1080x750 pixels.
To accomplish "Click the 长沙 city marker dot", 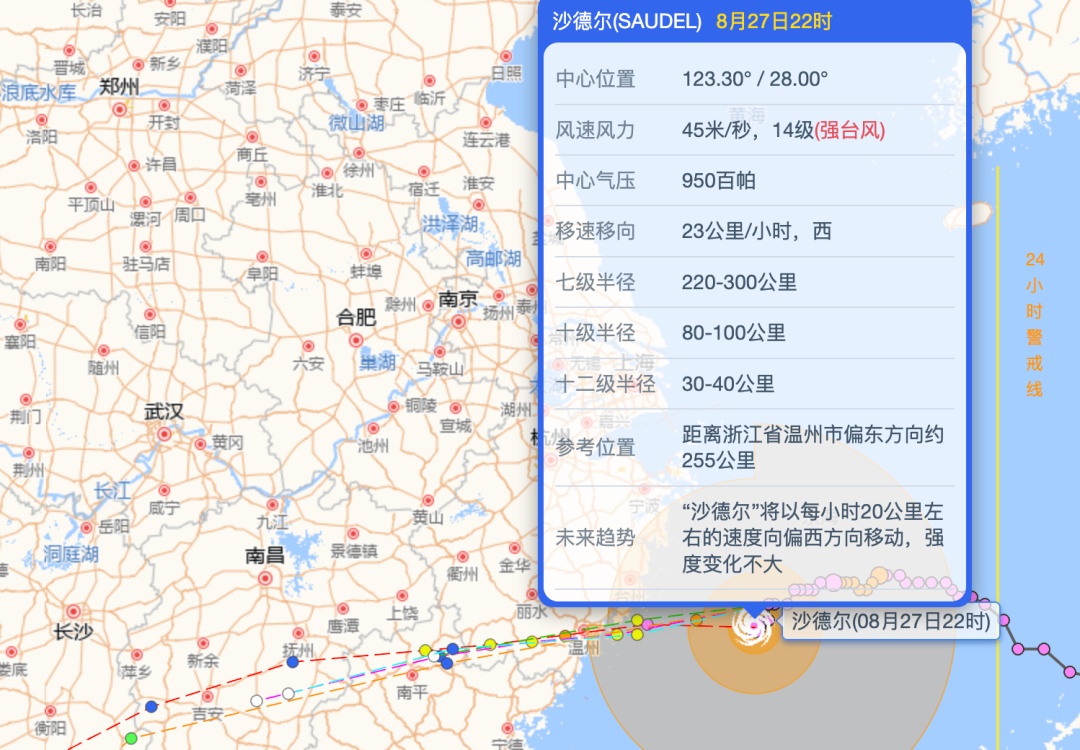I will [73, 612].
